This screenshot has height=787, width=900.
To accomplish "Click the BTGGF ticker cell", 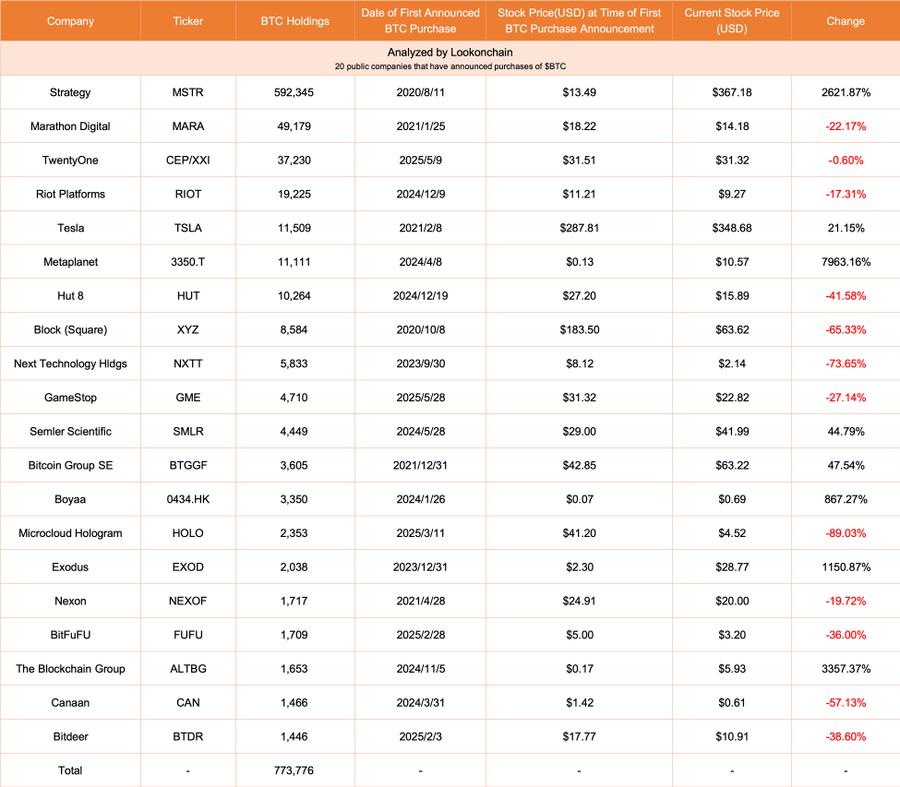I will pos(187,466).
